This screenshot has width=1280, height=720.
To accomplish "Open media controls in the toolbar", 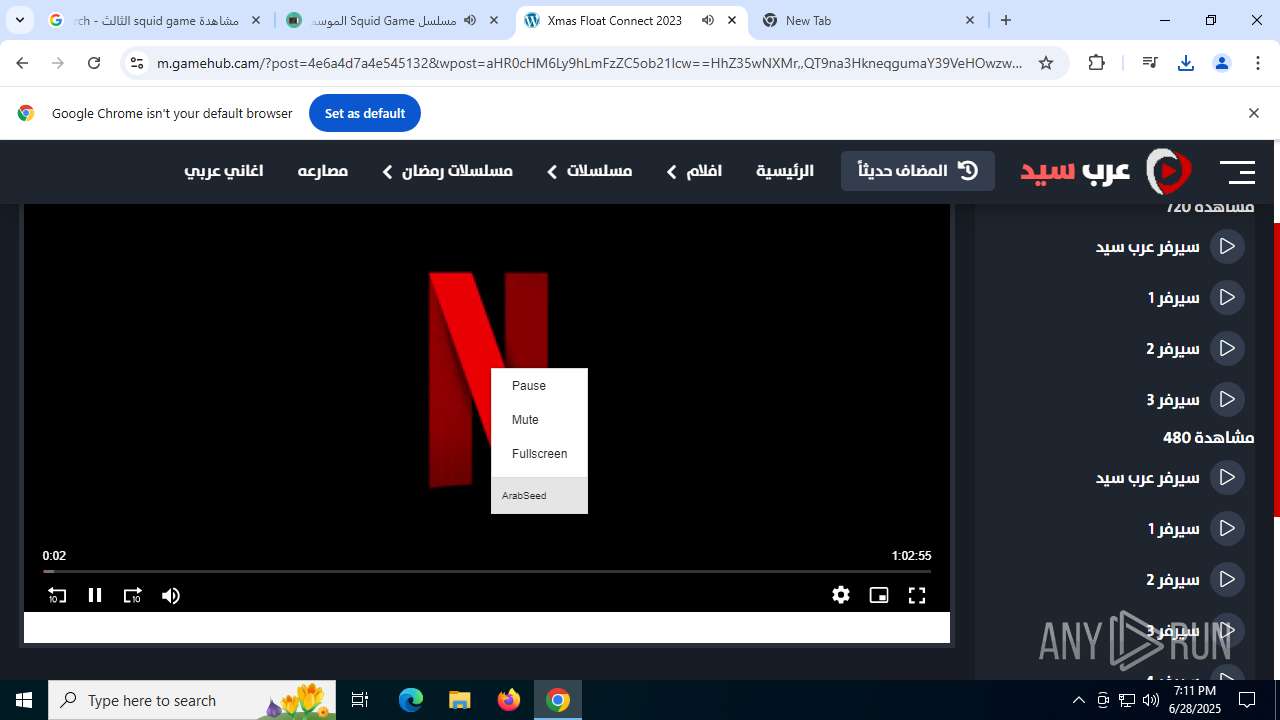I will (x=1150, y=63).
